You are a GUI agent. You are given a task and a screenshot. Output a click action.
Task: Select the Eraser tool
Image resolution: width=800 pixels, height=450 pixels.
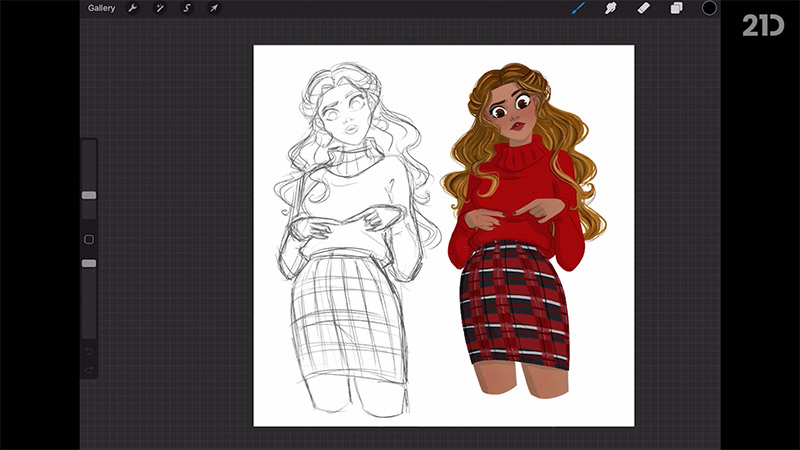[643, 8]
